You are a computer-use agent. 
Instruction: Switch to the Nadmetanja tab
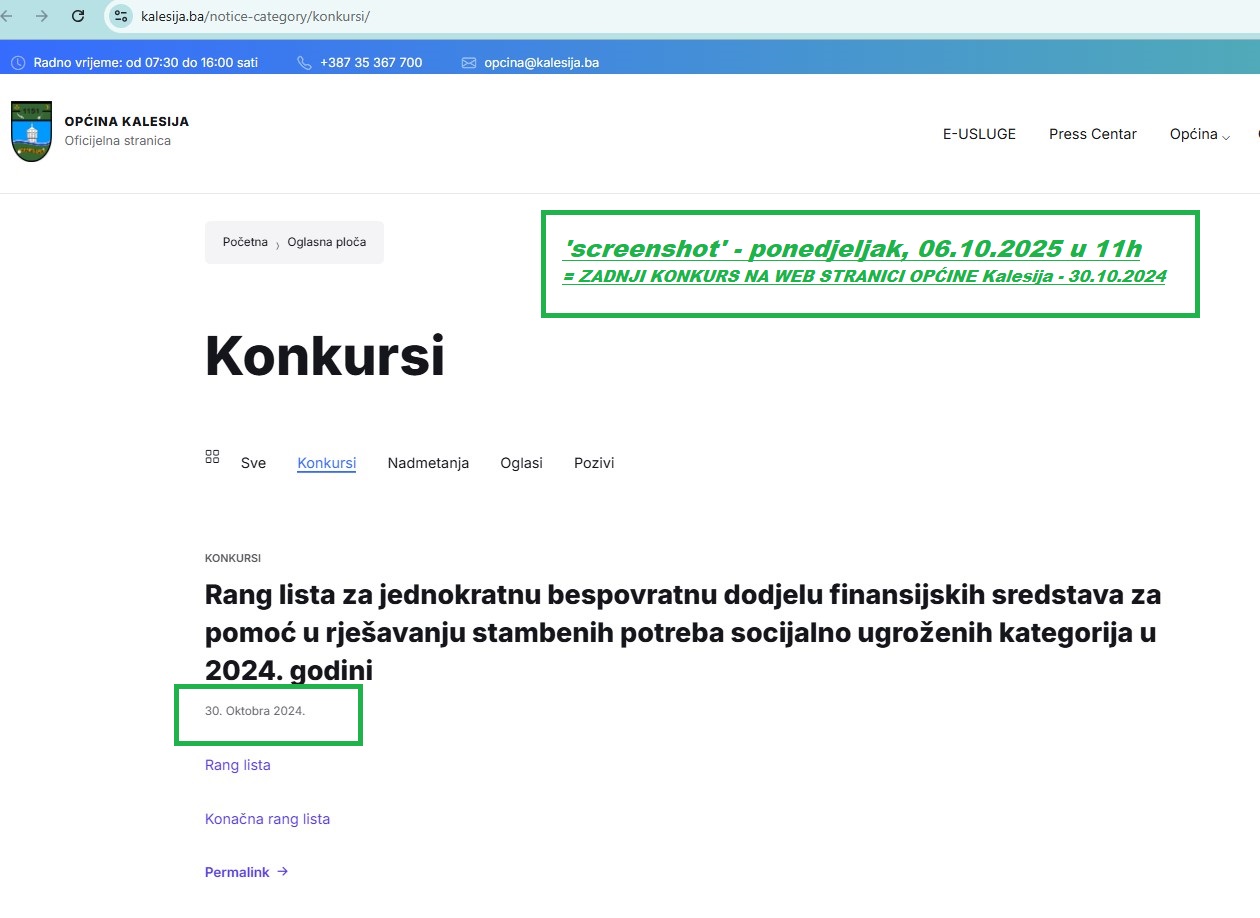coord(428,463)
